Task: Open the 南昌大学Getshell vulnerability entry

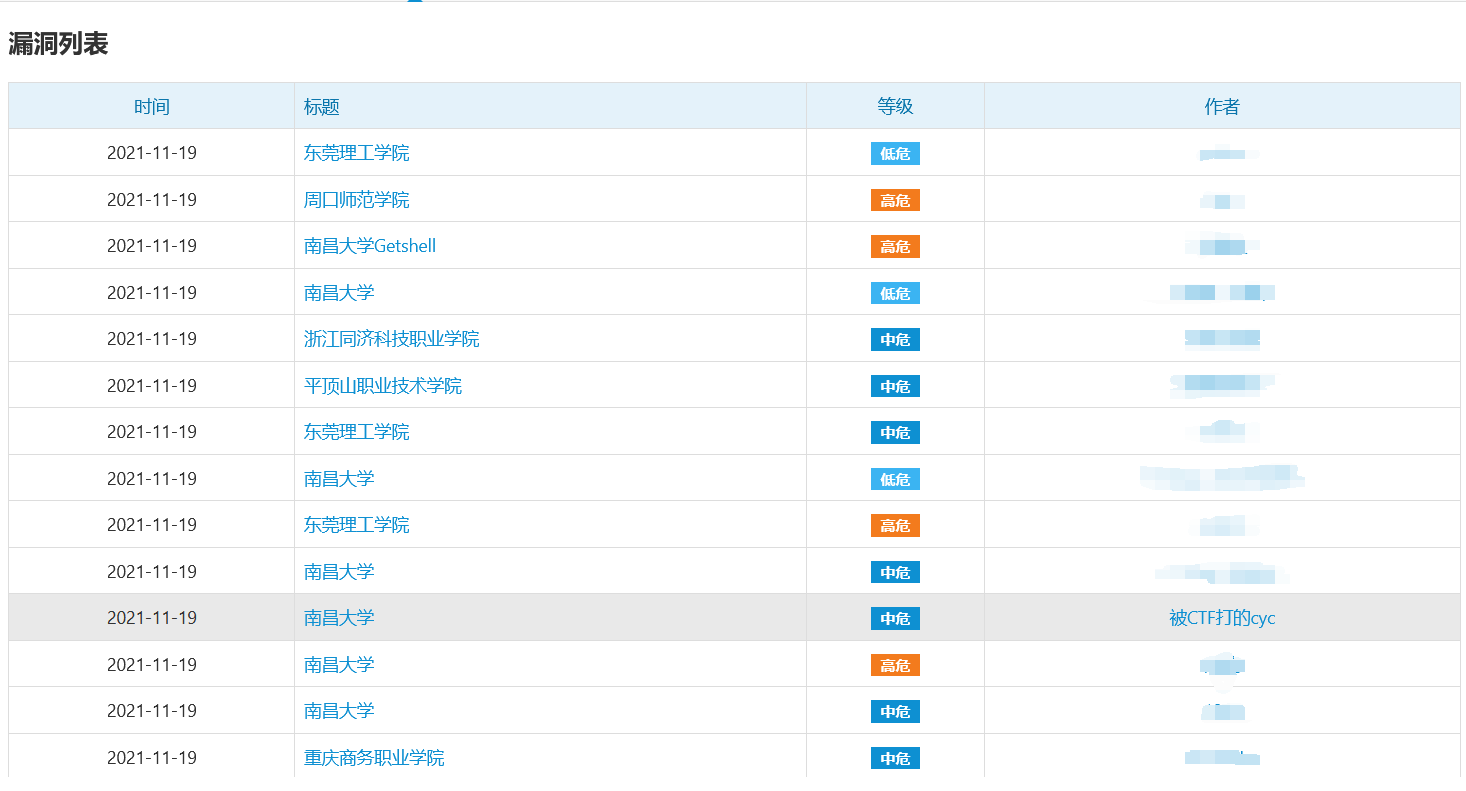Action: [x=370, y=246]
